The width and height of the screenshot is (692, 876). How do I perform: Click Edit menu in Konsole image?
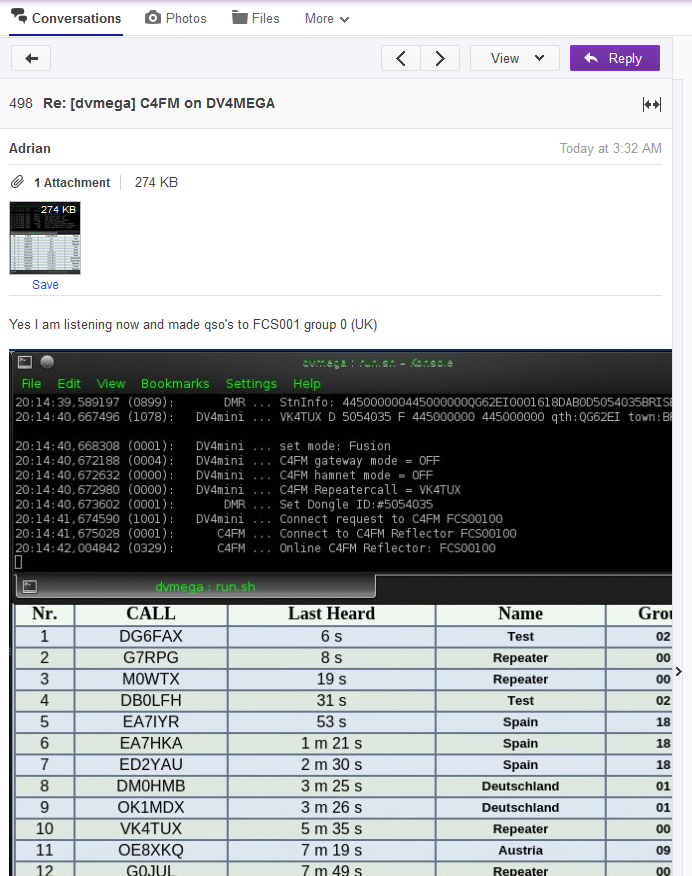pyautogui.click(x=69, y=383)
